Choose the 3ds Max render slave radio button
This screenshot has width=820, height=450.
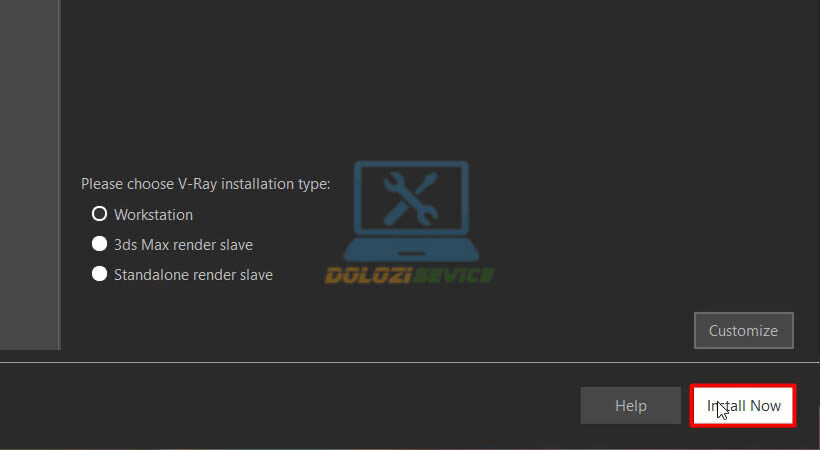tap(99, 244)
